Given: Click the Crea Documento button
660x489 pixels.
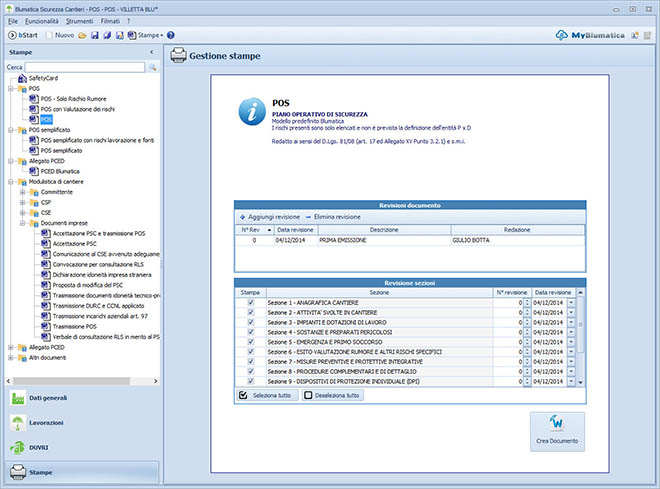Looking at the screenshot, I should click(557, 431).
